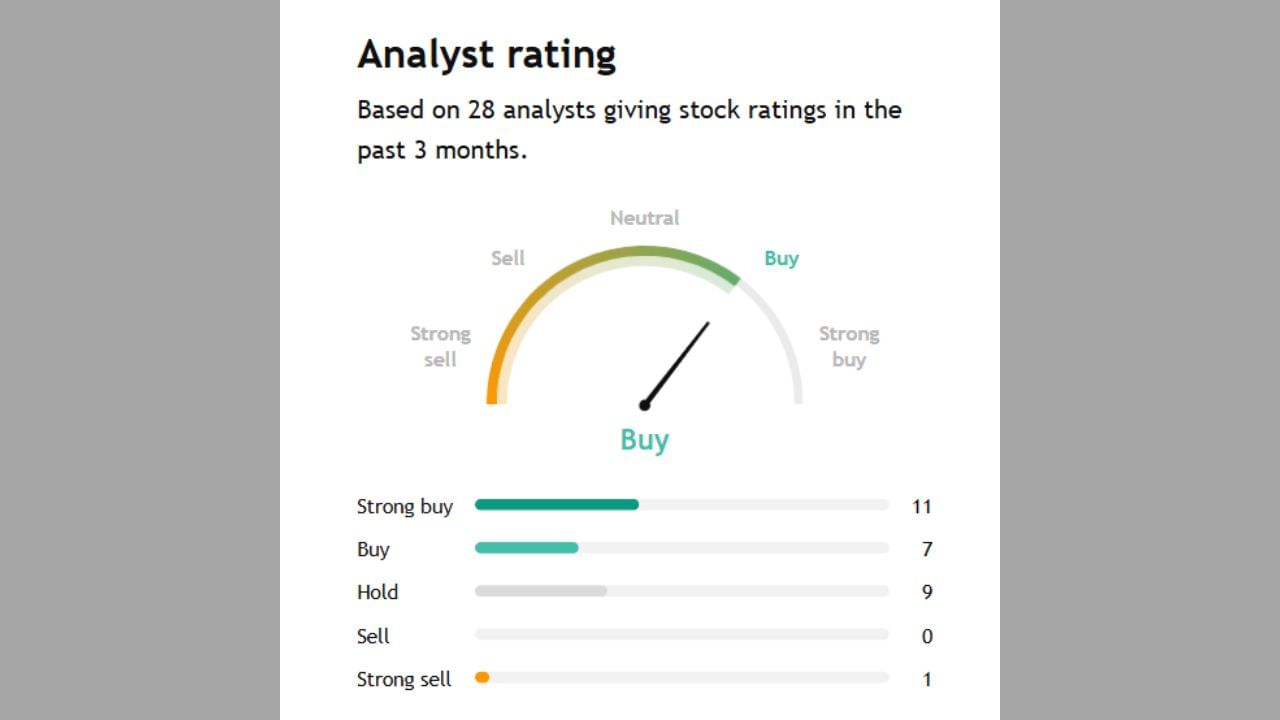
Task: Click the teal Buy progress bar
Action: click(x=526, y=548)
